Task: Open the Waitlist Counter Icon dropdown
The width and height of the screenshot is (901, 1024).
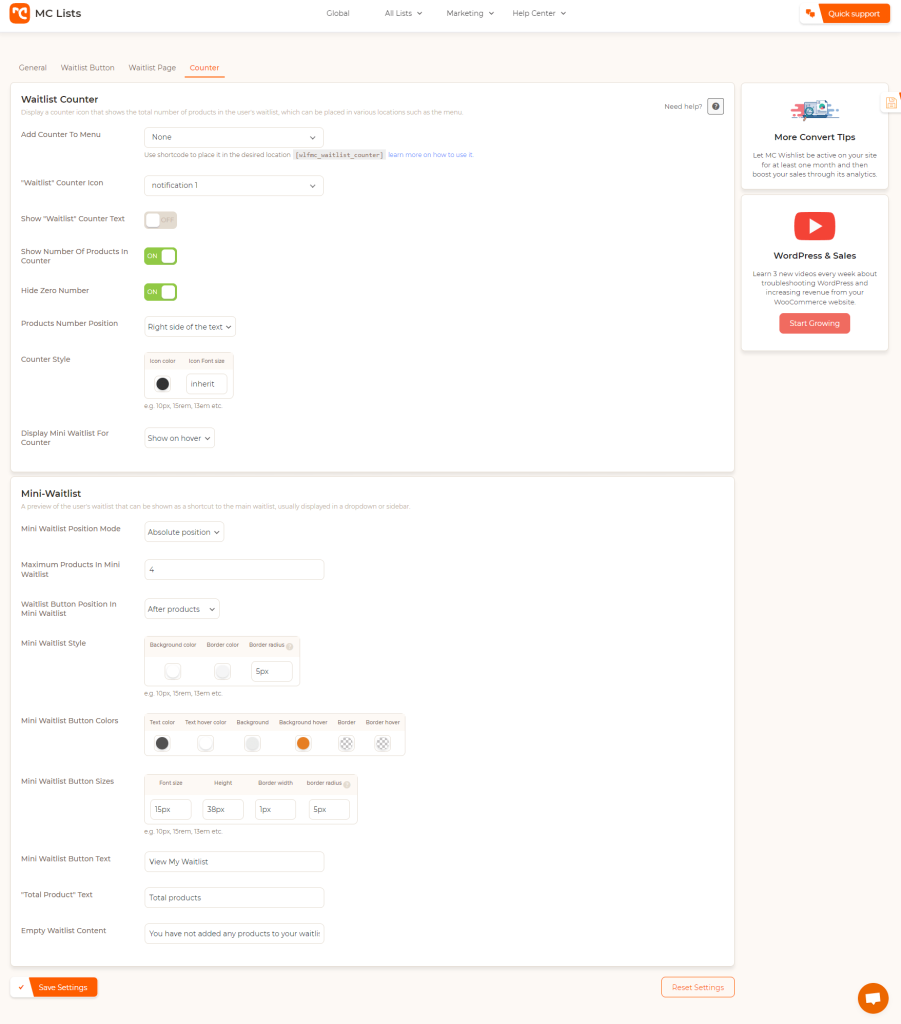Action: click(x=234, y=185)
